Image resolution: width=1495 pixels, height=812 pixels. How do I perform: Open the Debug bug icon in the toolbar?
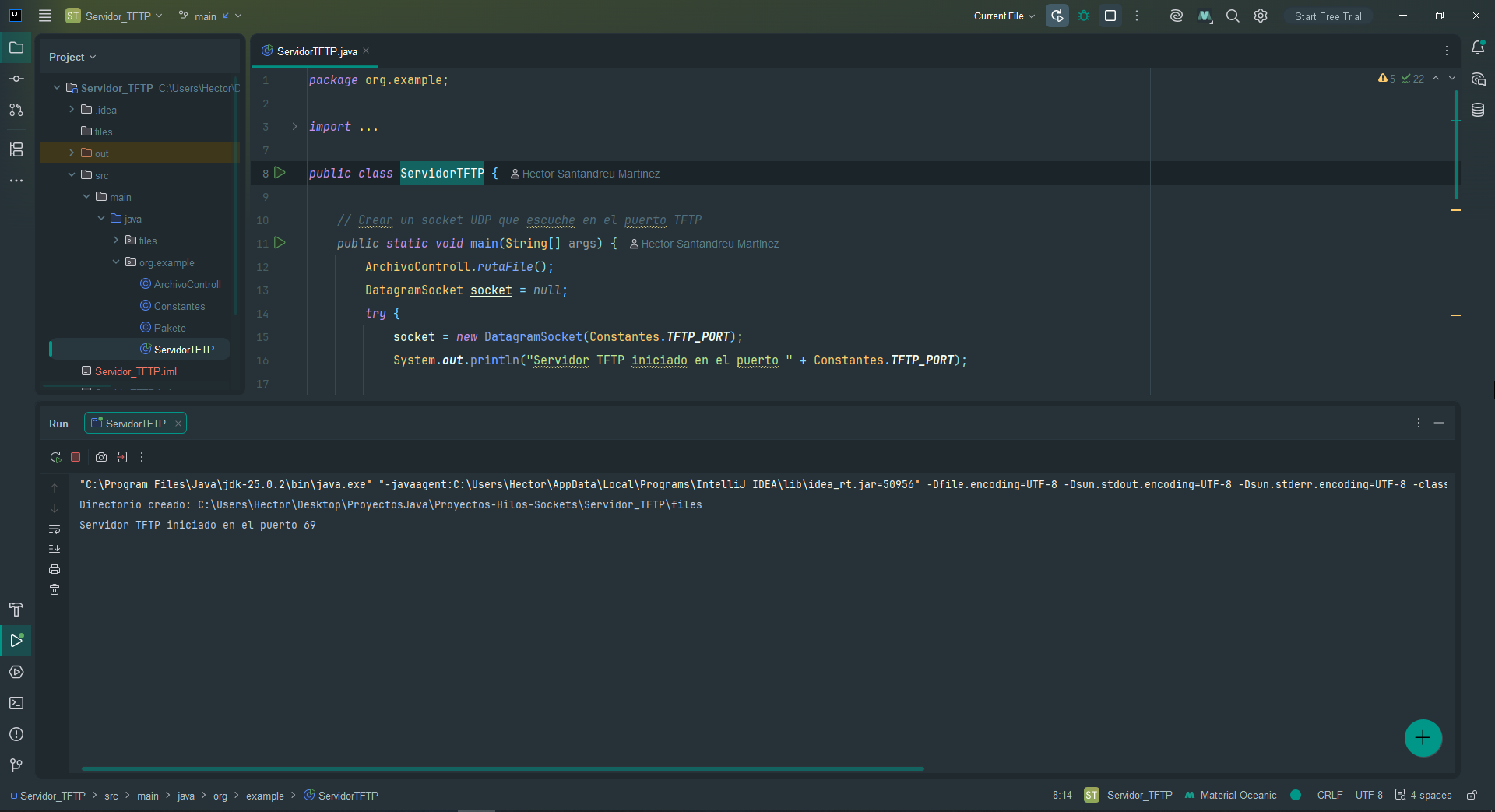[x=1084, y=16]
